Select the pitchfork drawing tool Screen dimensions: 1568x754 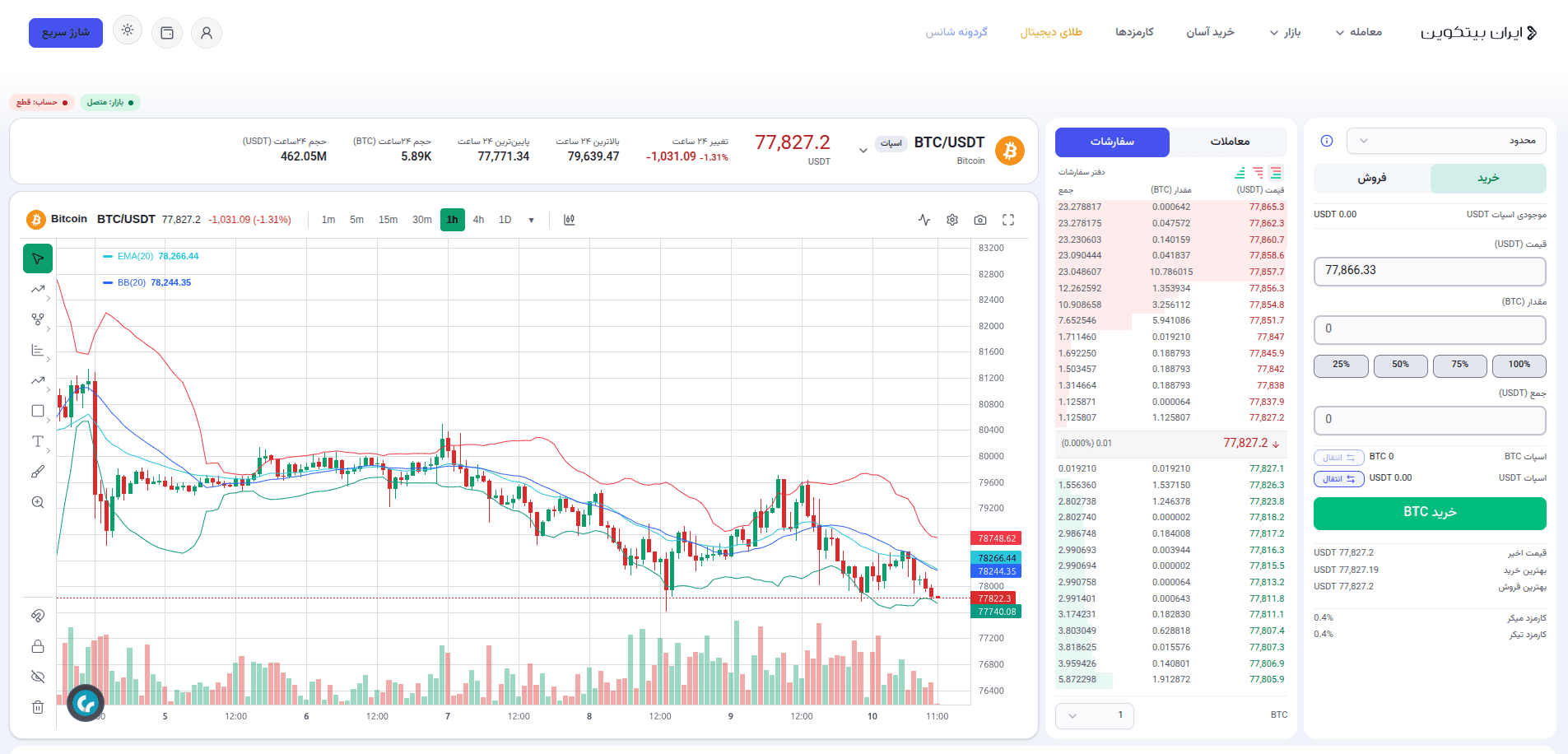(x=38, y=319)
